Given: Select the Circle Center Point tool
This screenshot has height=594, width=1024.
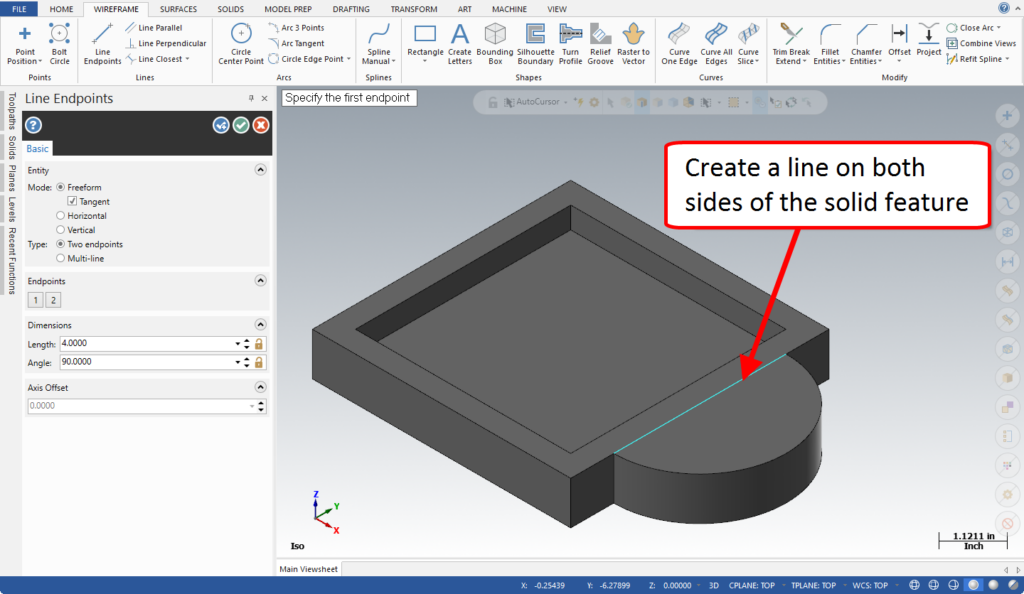Looking at the screenshot, I should tap(241, 44).
